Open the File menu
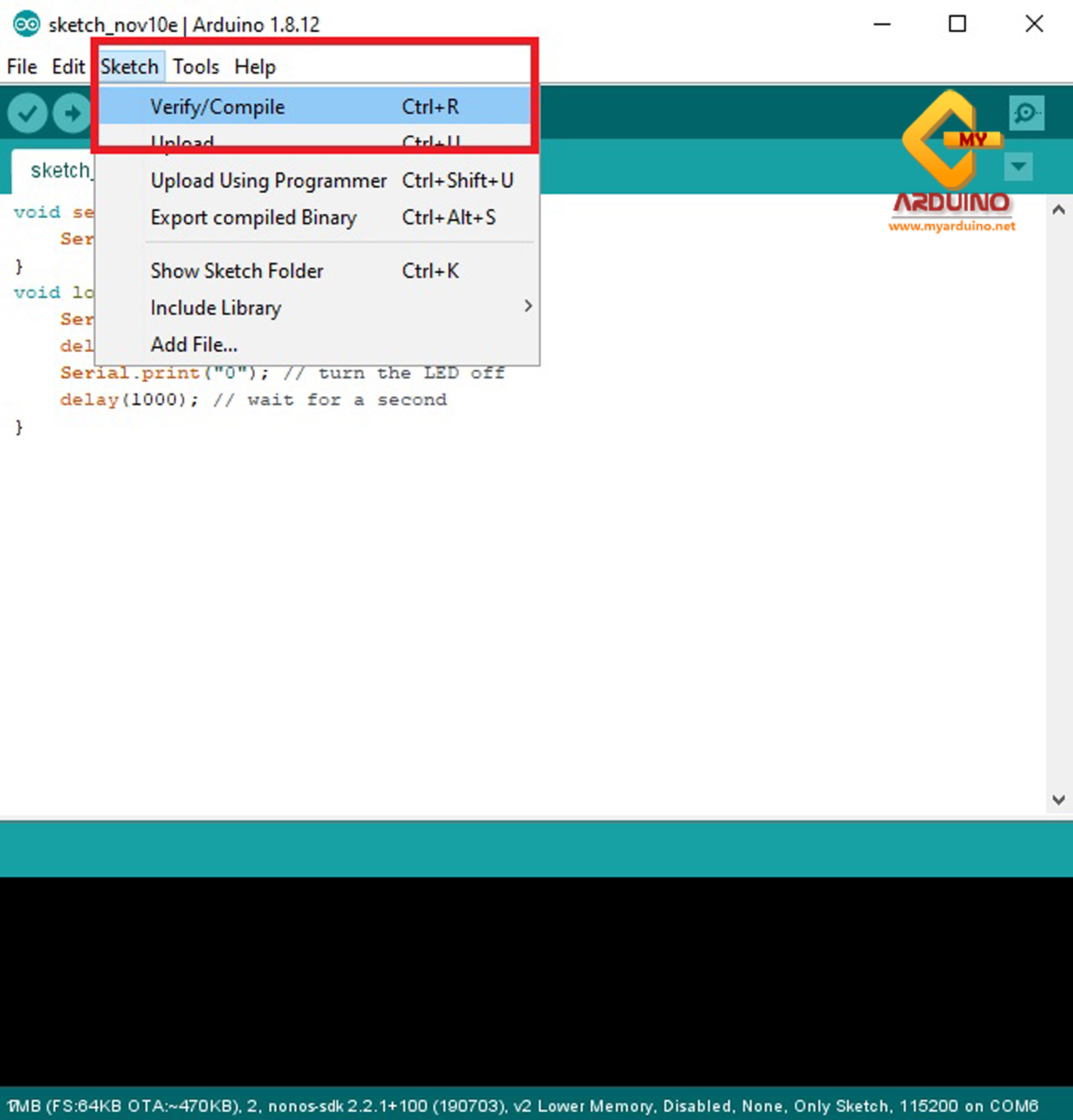 click(x=21, y=66)
